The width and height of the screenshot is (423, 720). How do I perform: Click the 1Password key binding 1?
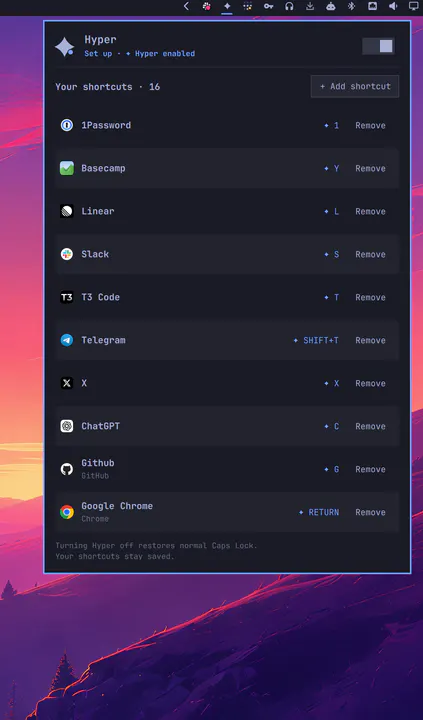point(332,125)
